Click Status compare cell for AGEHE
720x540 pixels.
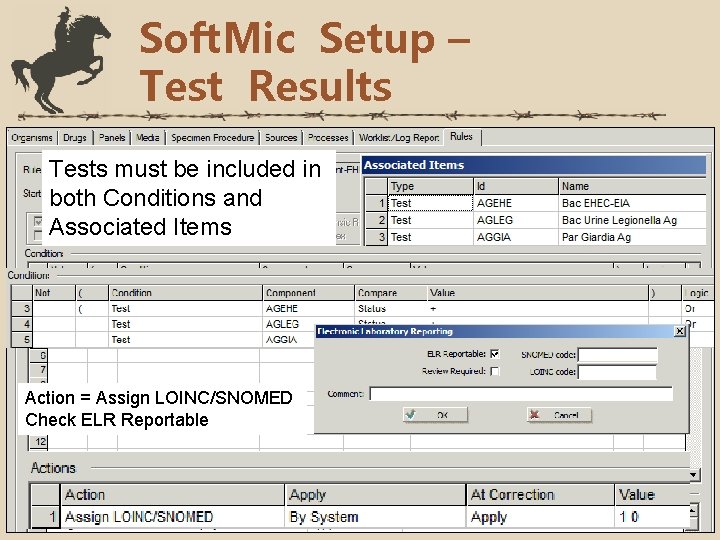coord(391,309)
